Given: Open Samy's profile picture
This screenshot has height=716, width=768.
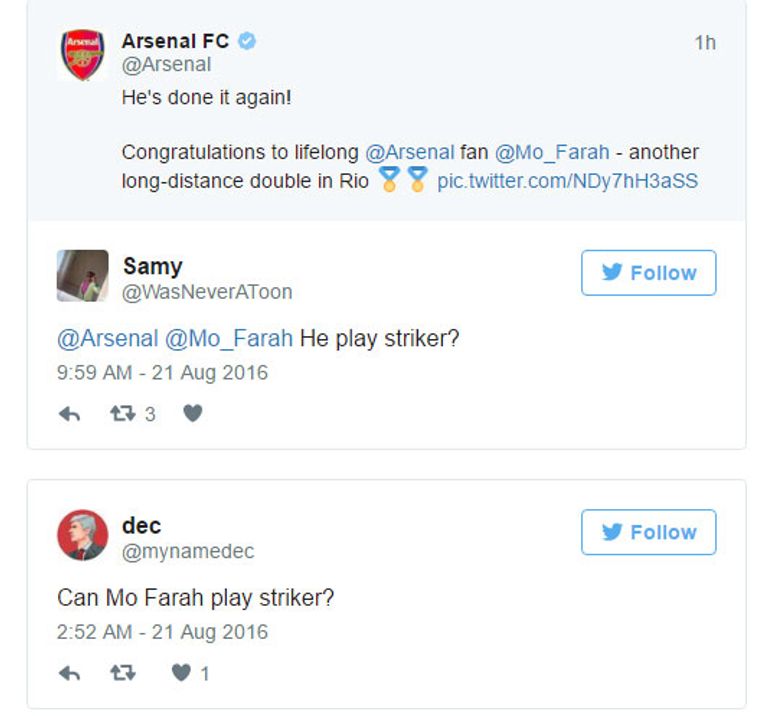Looking at the screenshot, I should click(x=82, y=275).
